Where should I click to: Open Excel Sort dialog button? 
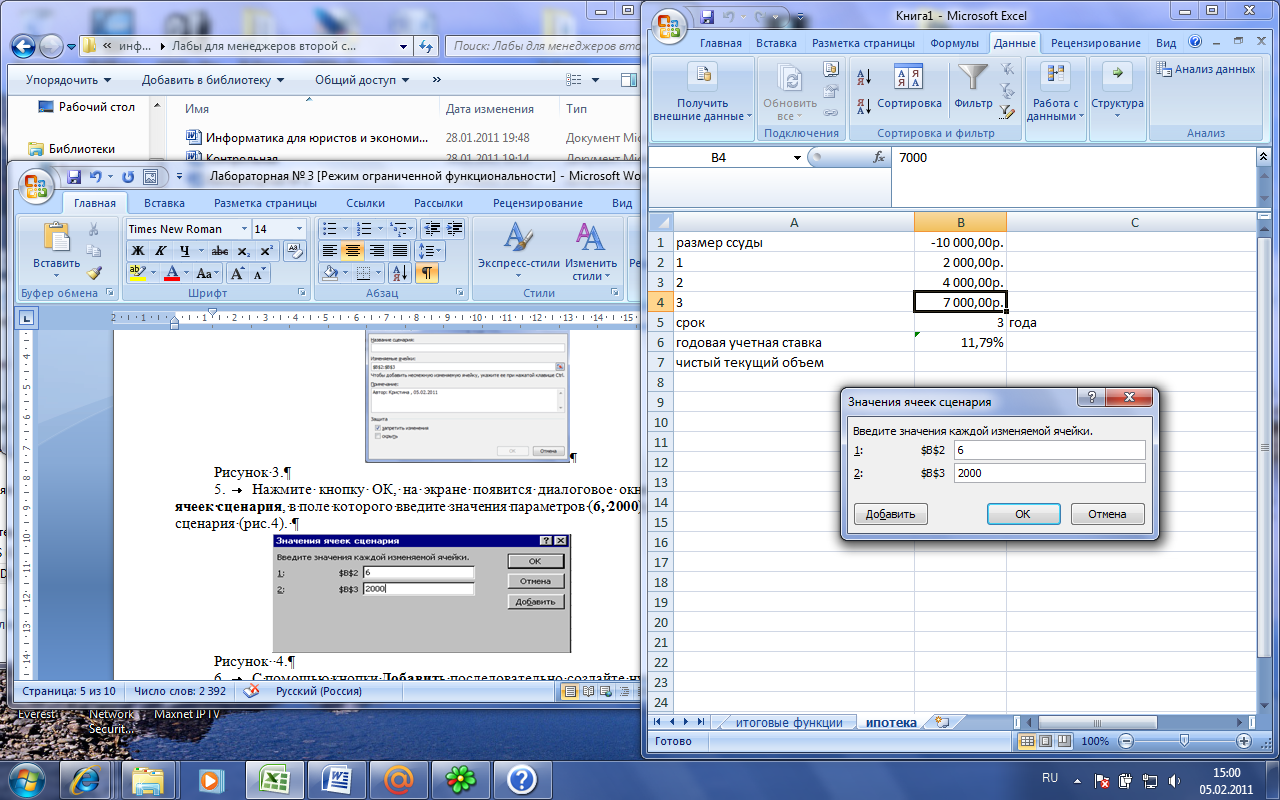pos(908,89)
